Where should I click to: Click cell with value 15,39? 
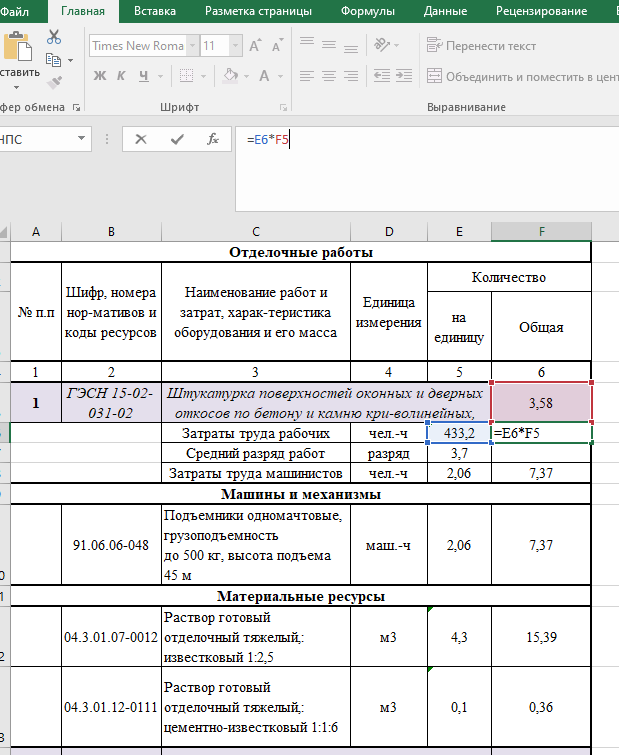point(542,637)
